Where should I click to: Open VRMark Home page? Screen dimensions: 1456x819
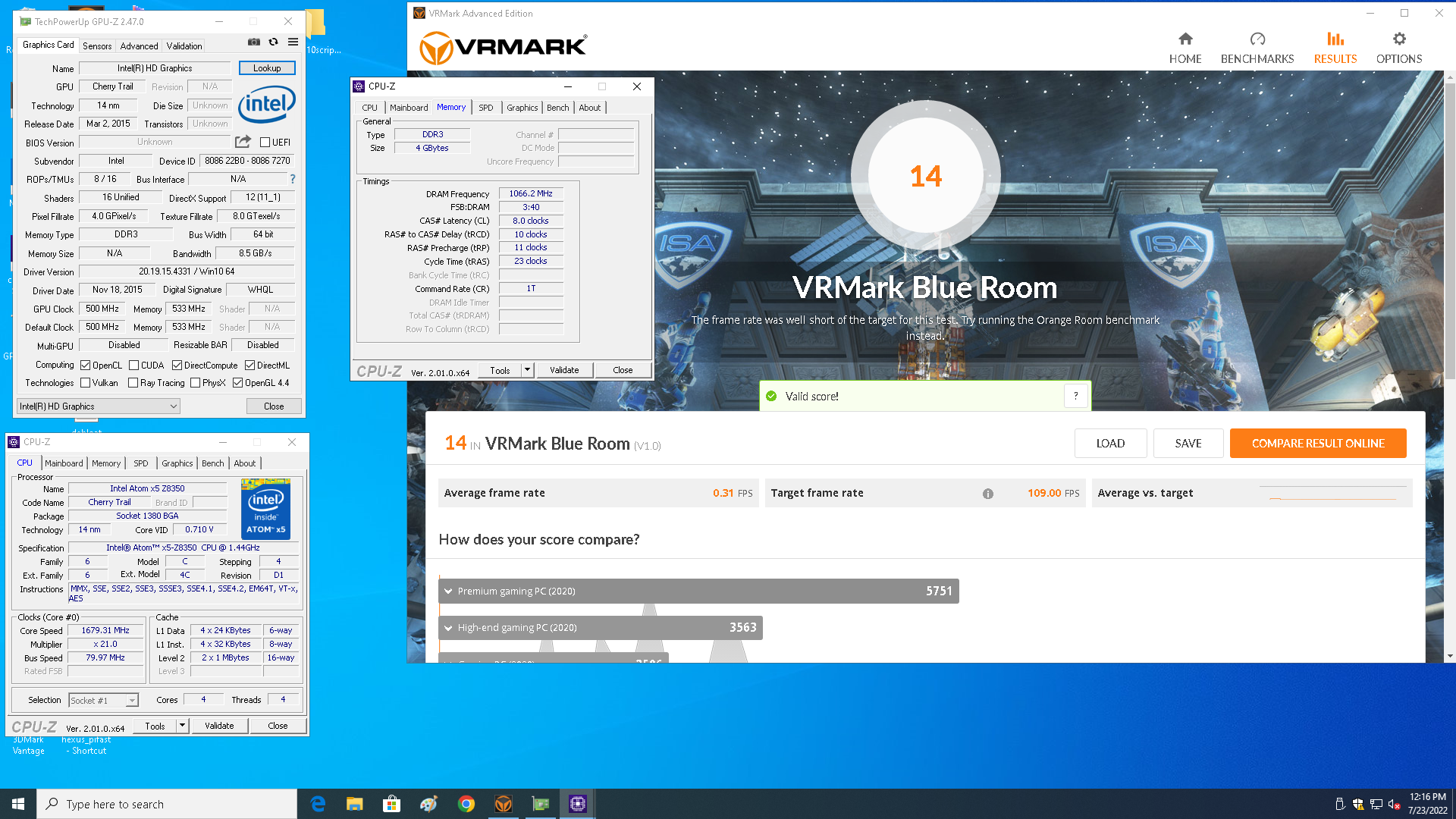click(1185, 48)
